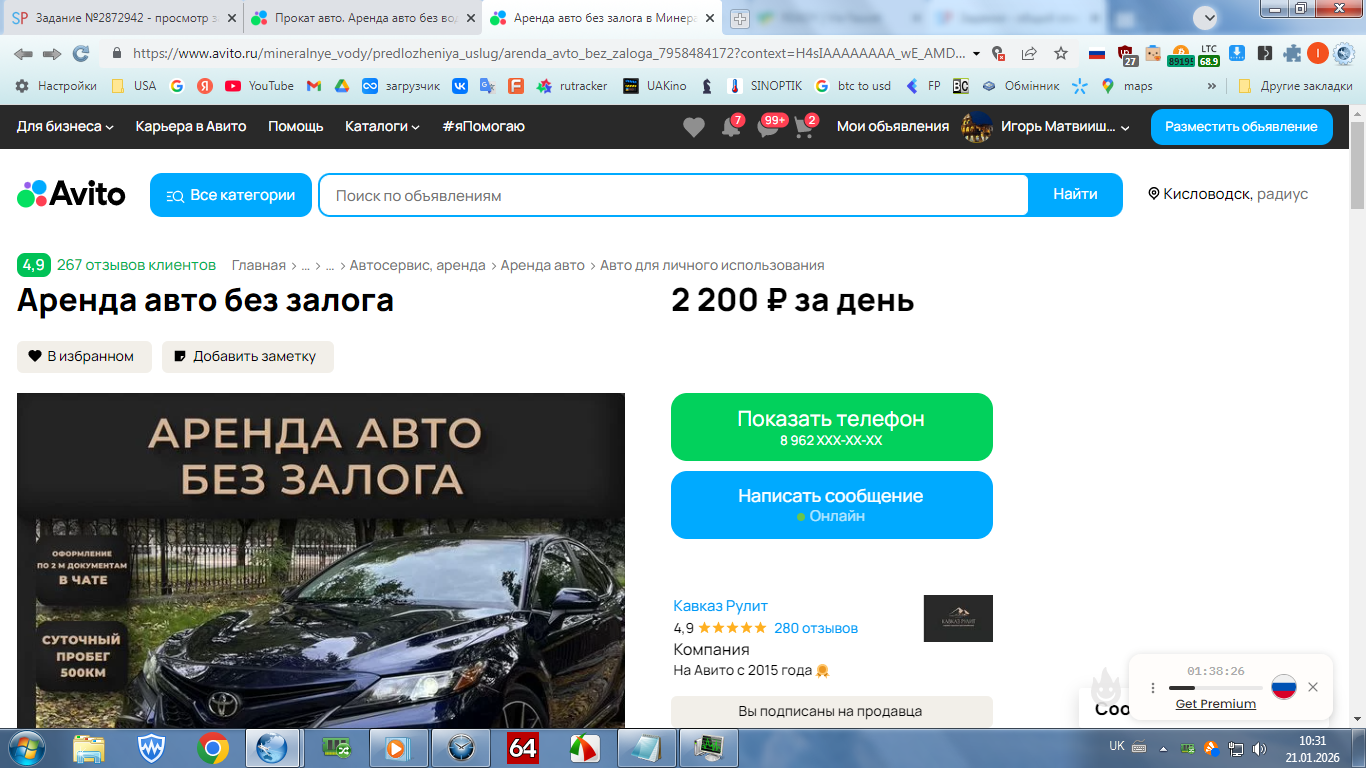Click the Avito logo
Viewport: 1366px width, 768px height.
71,194
